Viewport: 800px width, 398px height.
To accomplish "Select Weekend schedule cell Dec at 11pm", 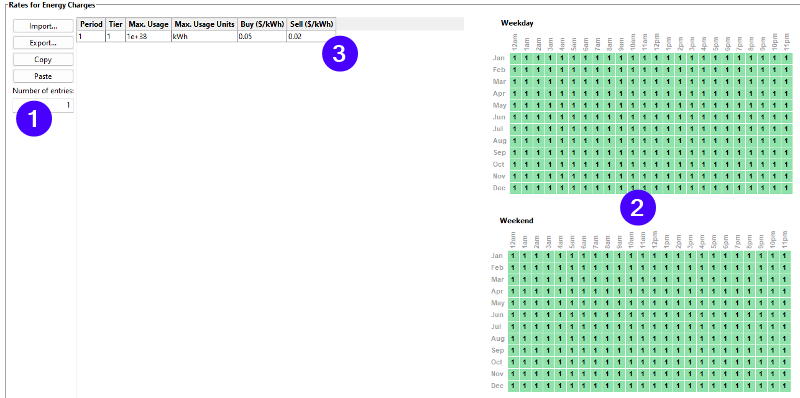I will pyautogui.click(x=786, y=386).
